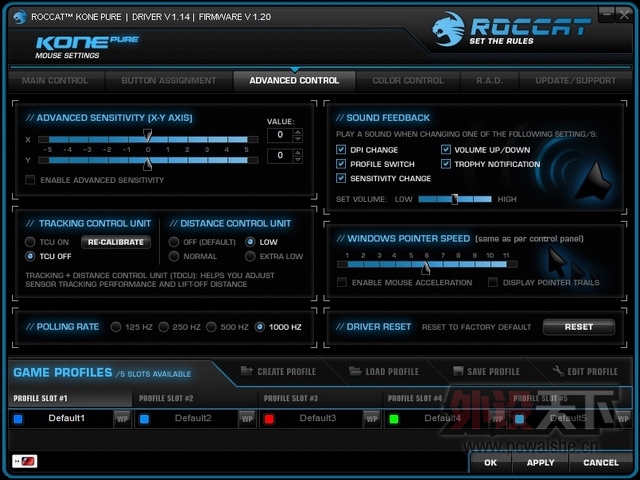Enable display pointer trails checkbox
Image resolution: width=640 pixels, height=480 pixels.
[x=493, y=282]
